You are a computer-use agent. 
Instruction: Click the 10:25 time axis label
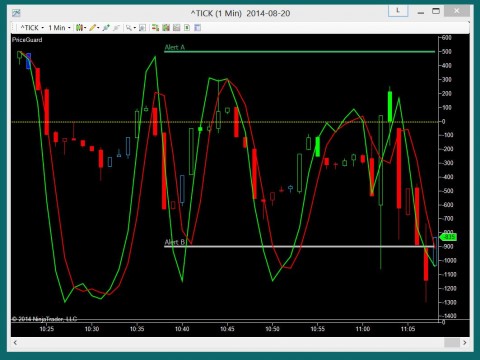[47, 329]
